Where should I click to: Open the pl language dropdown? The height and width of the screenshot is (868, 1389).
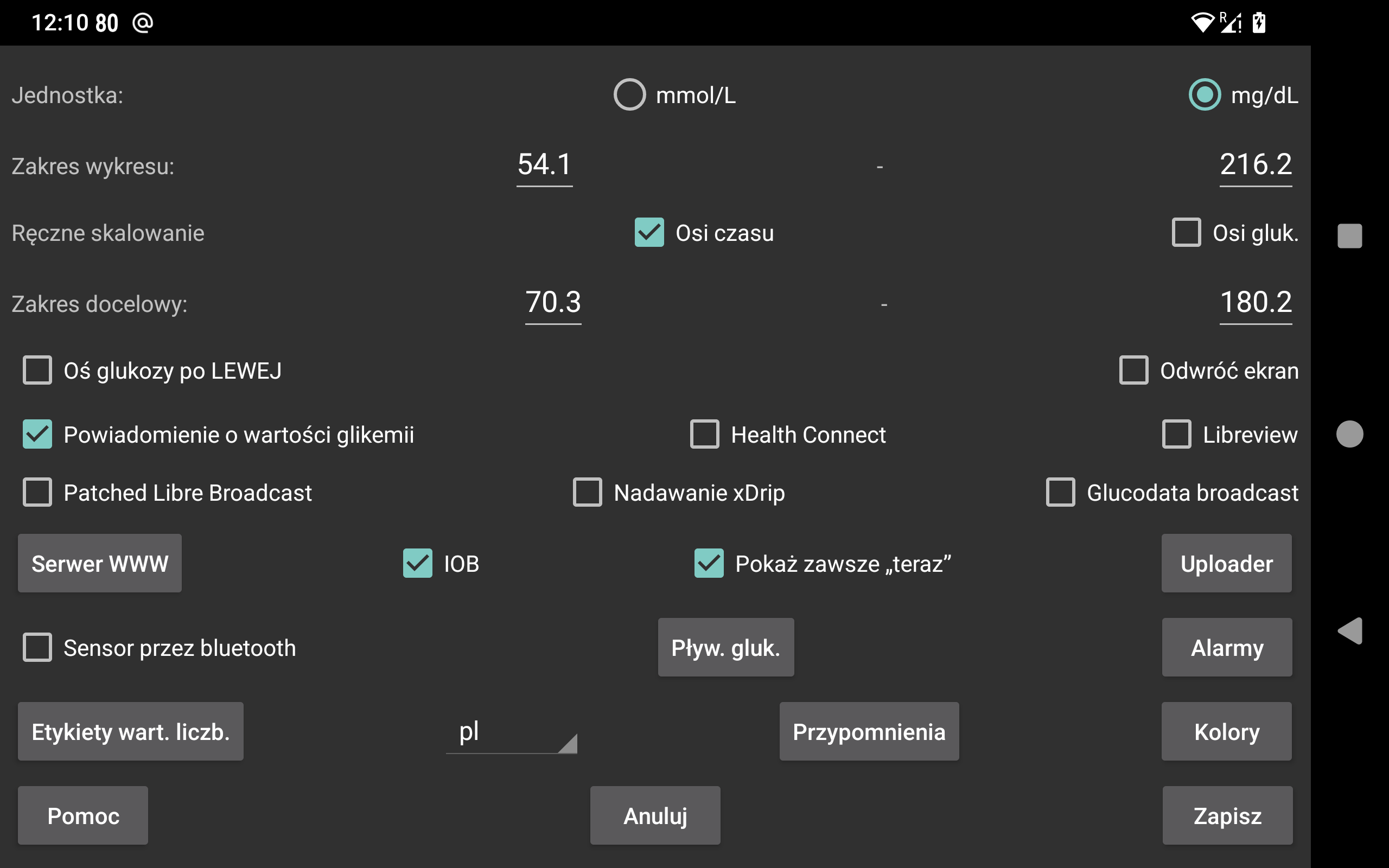(511, 732)
